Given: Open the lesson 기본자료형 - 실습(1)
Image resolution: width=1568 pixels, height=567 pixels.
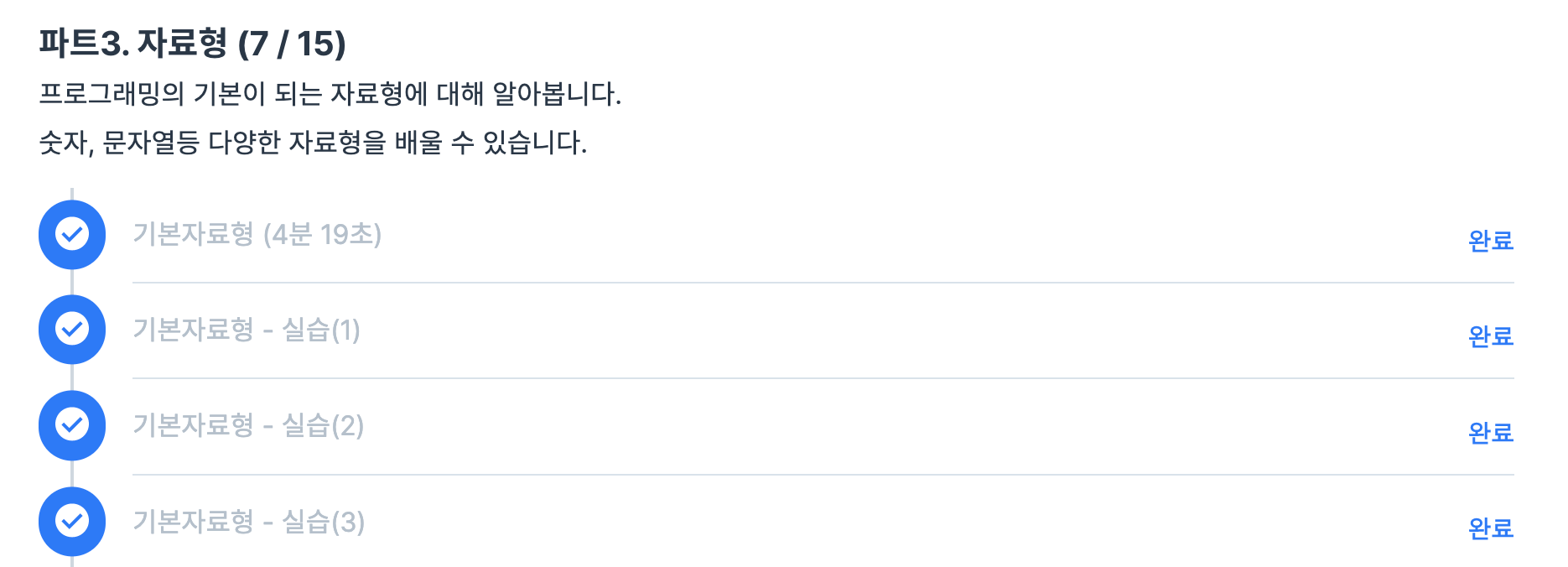Looking at the screenshot, I should click(247, 330).
